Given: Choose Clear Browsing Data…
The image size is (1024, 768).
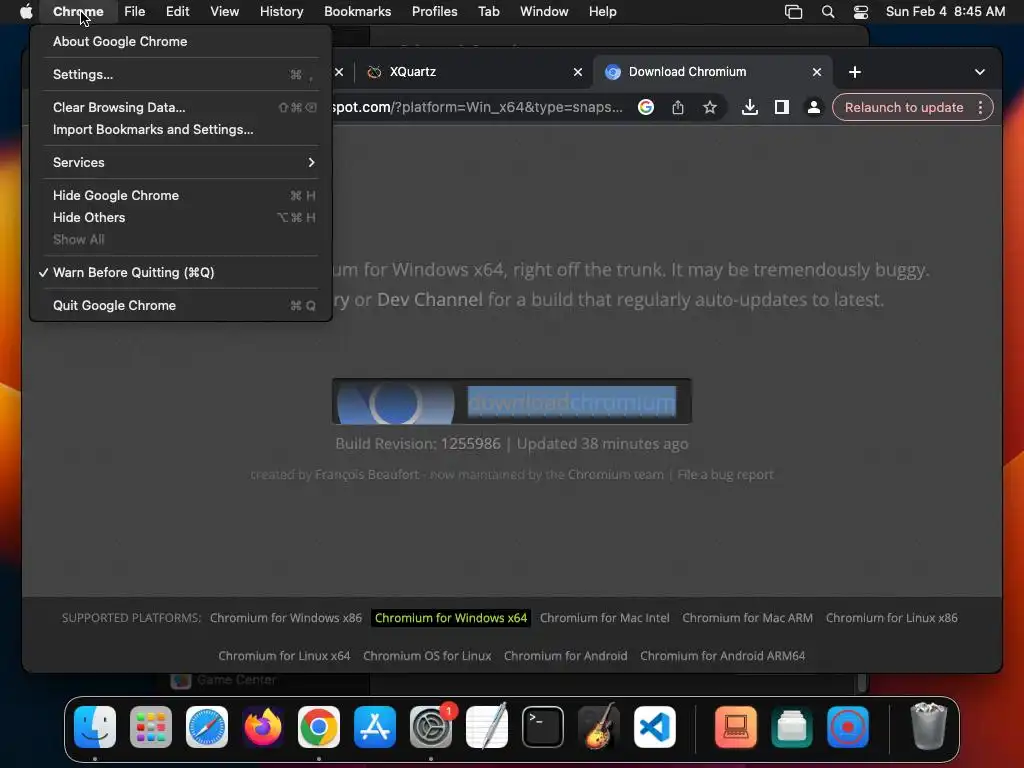Looking at the screenshot, I should 180,107.
